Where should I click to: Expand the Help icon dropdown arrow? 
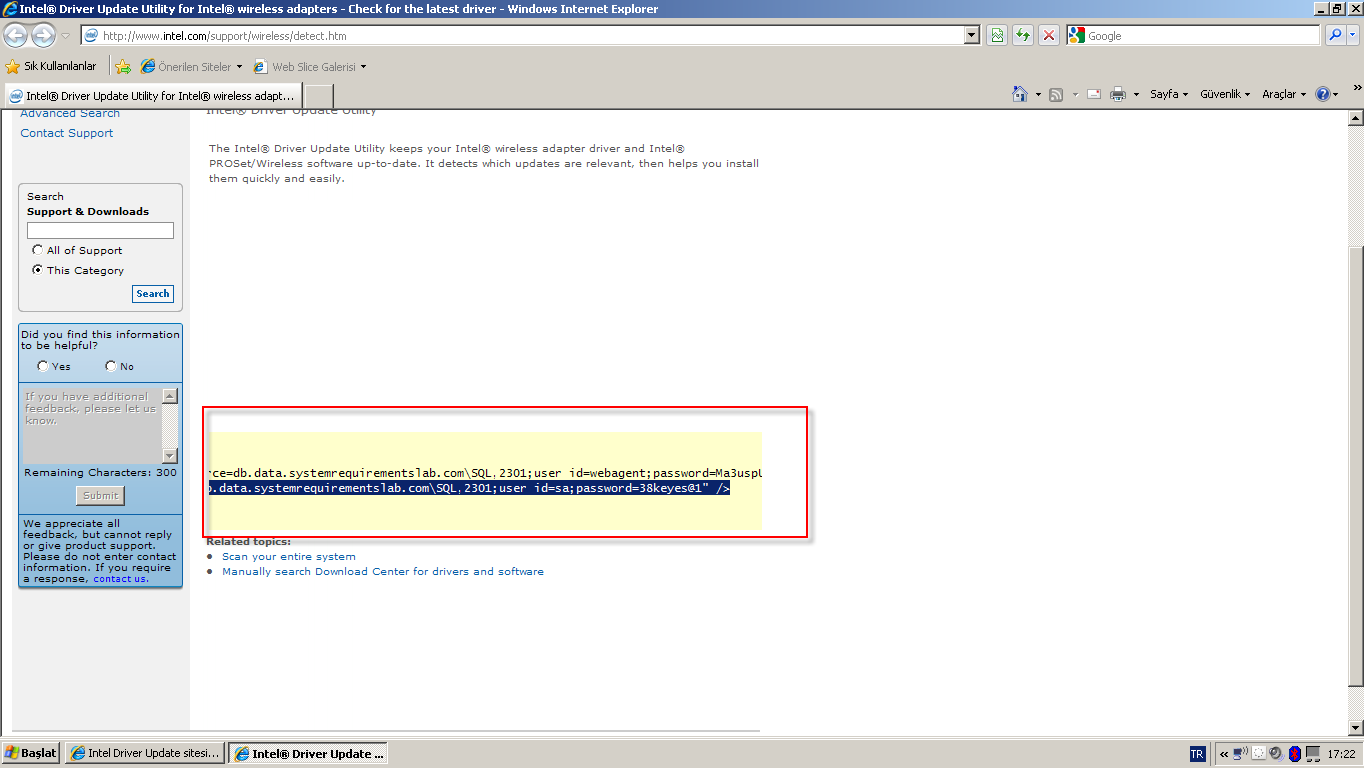point(1336,95)
